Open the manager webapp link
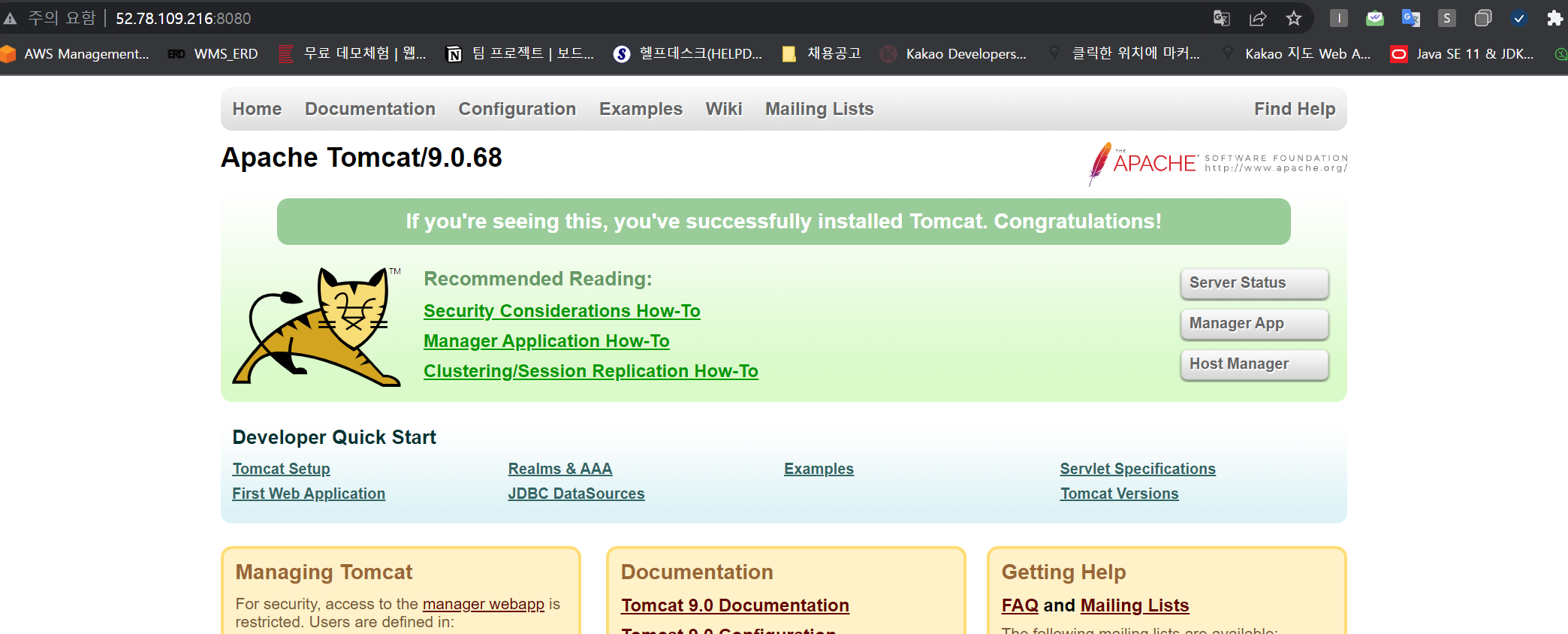 [484, 604]
